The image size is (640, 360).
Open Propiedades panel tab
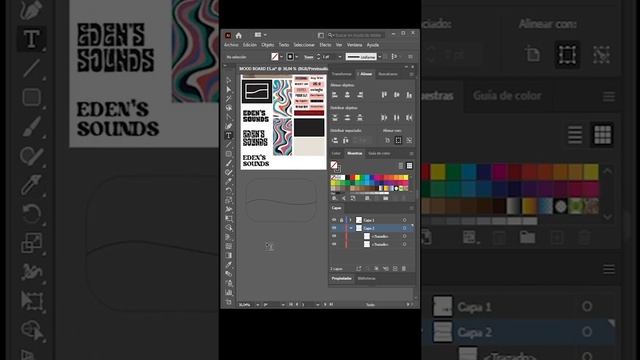[x=342, y=278]
